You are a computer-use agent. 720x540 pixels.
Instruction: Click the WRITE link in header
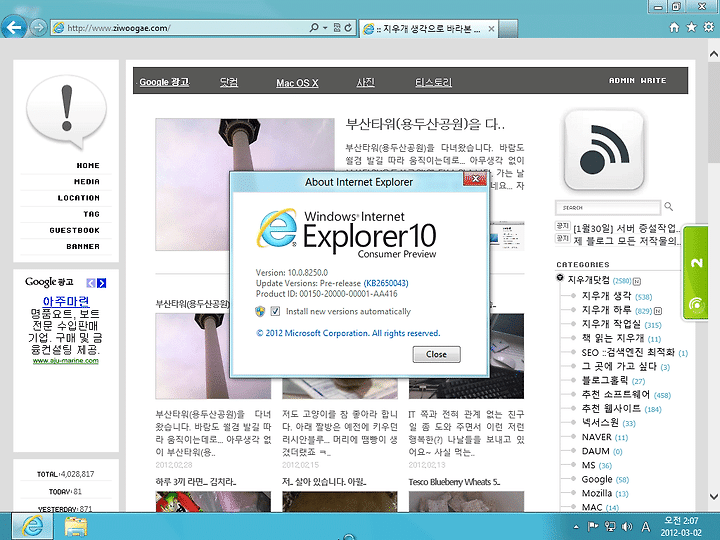point(653,80)
